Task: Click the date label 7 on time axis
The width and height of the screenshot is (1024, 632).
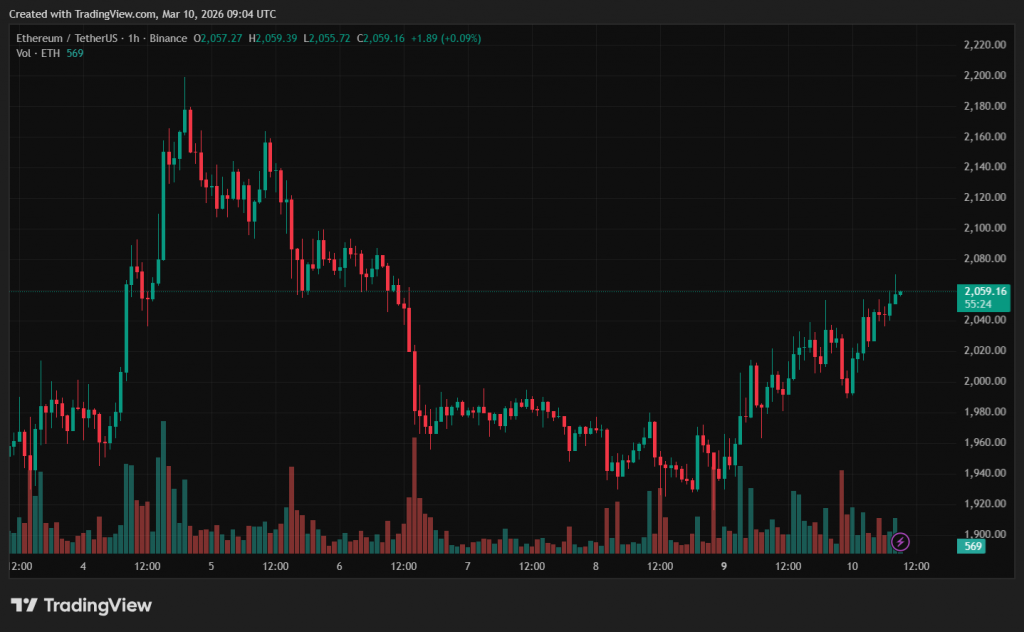Action: click(467, 566)
